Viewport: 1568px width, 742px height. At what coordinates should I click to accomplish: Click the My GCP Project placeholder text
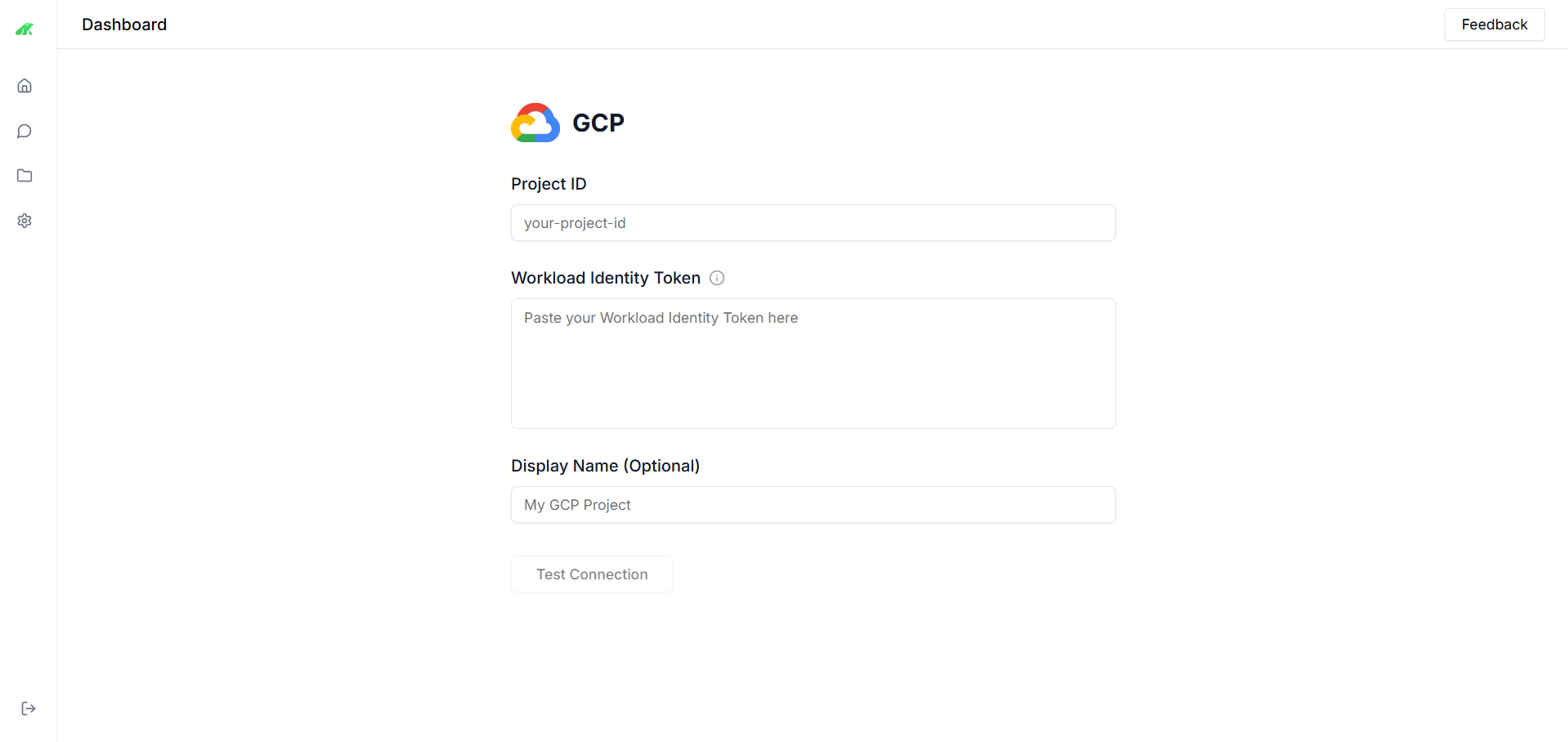pos(577,504)
